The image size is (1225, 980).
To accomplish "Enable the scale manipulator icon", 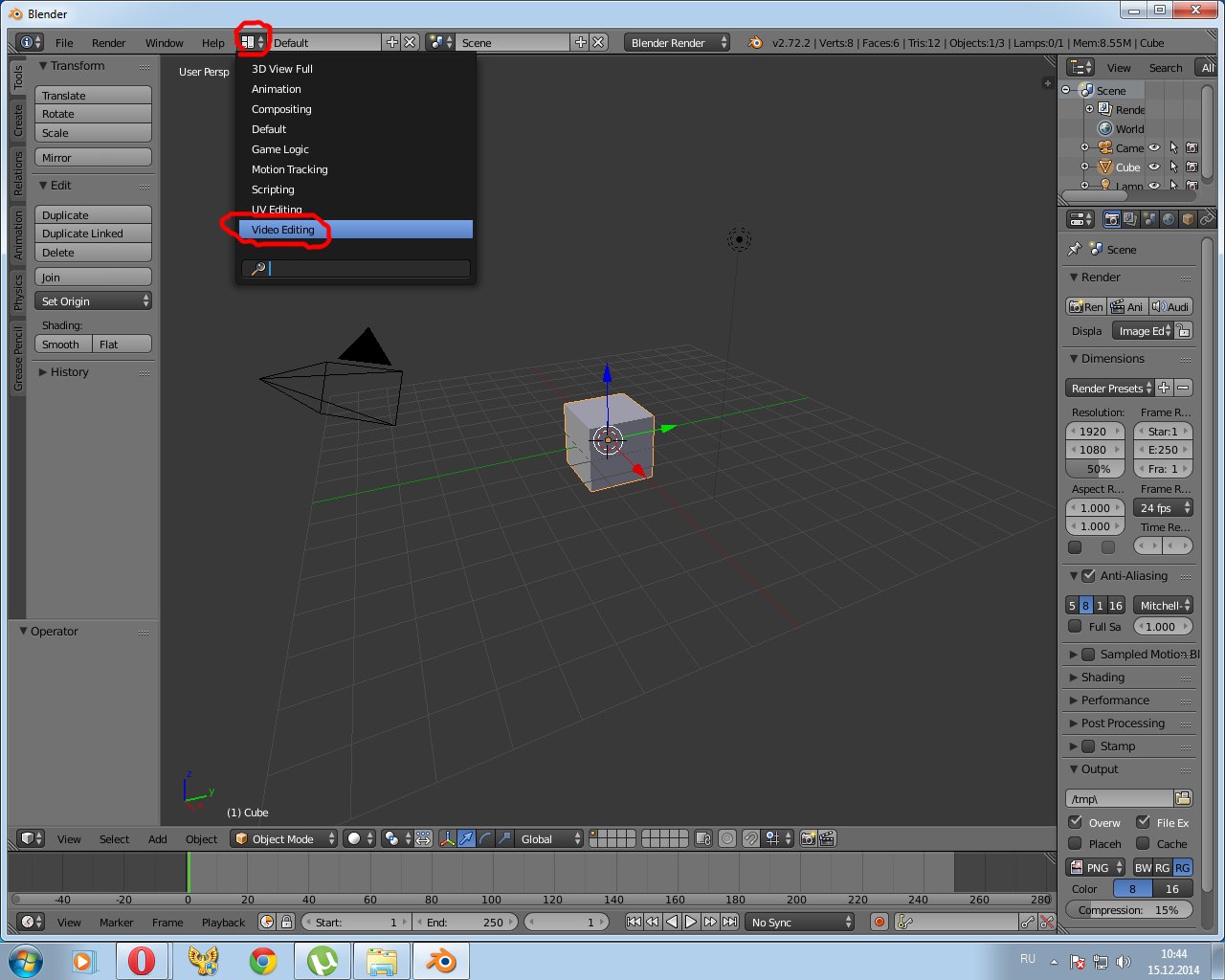I will [504, 838].
